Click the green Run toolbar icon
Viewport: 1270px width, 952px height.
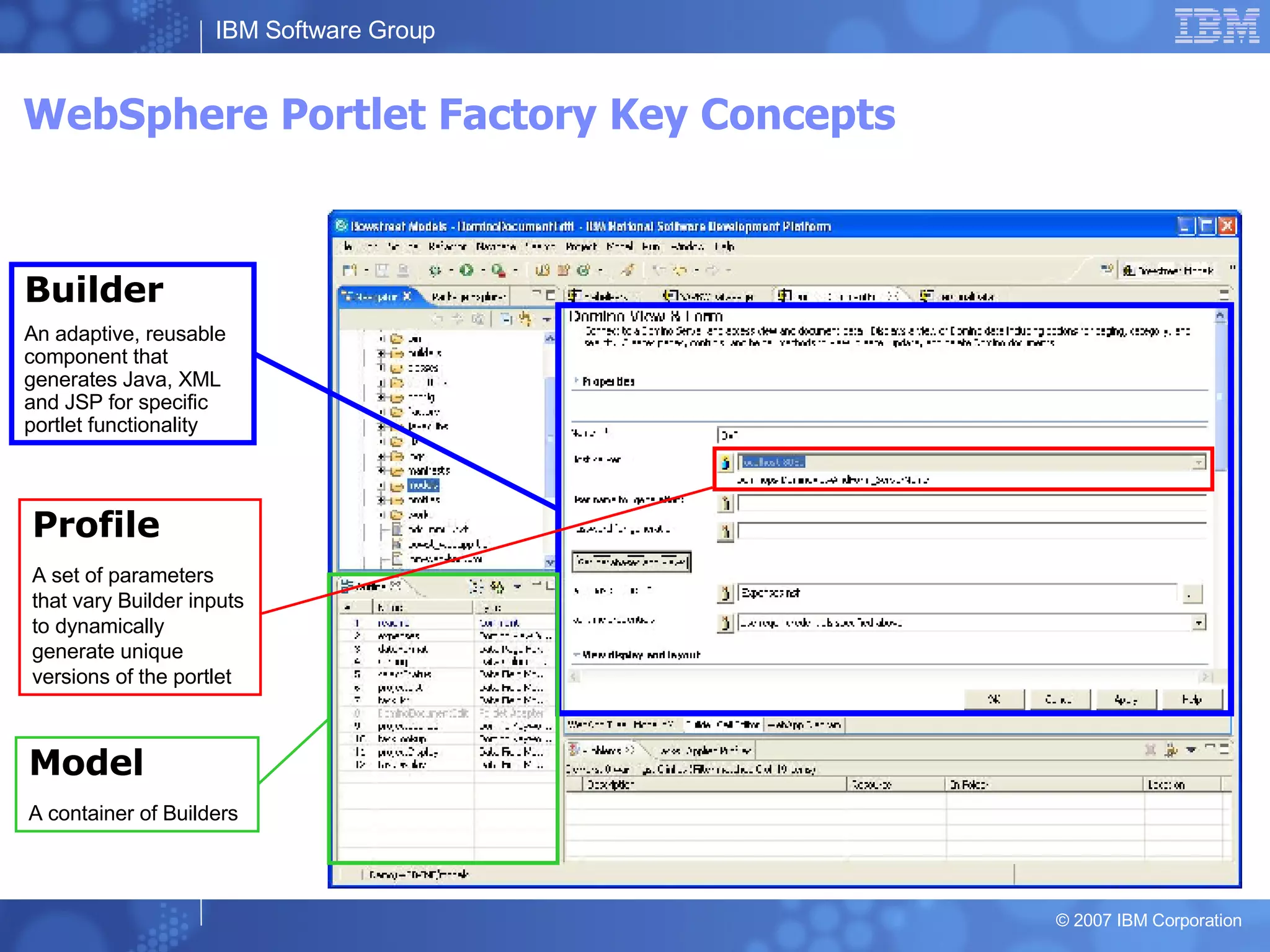tap(467, 270)
